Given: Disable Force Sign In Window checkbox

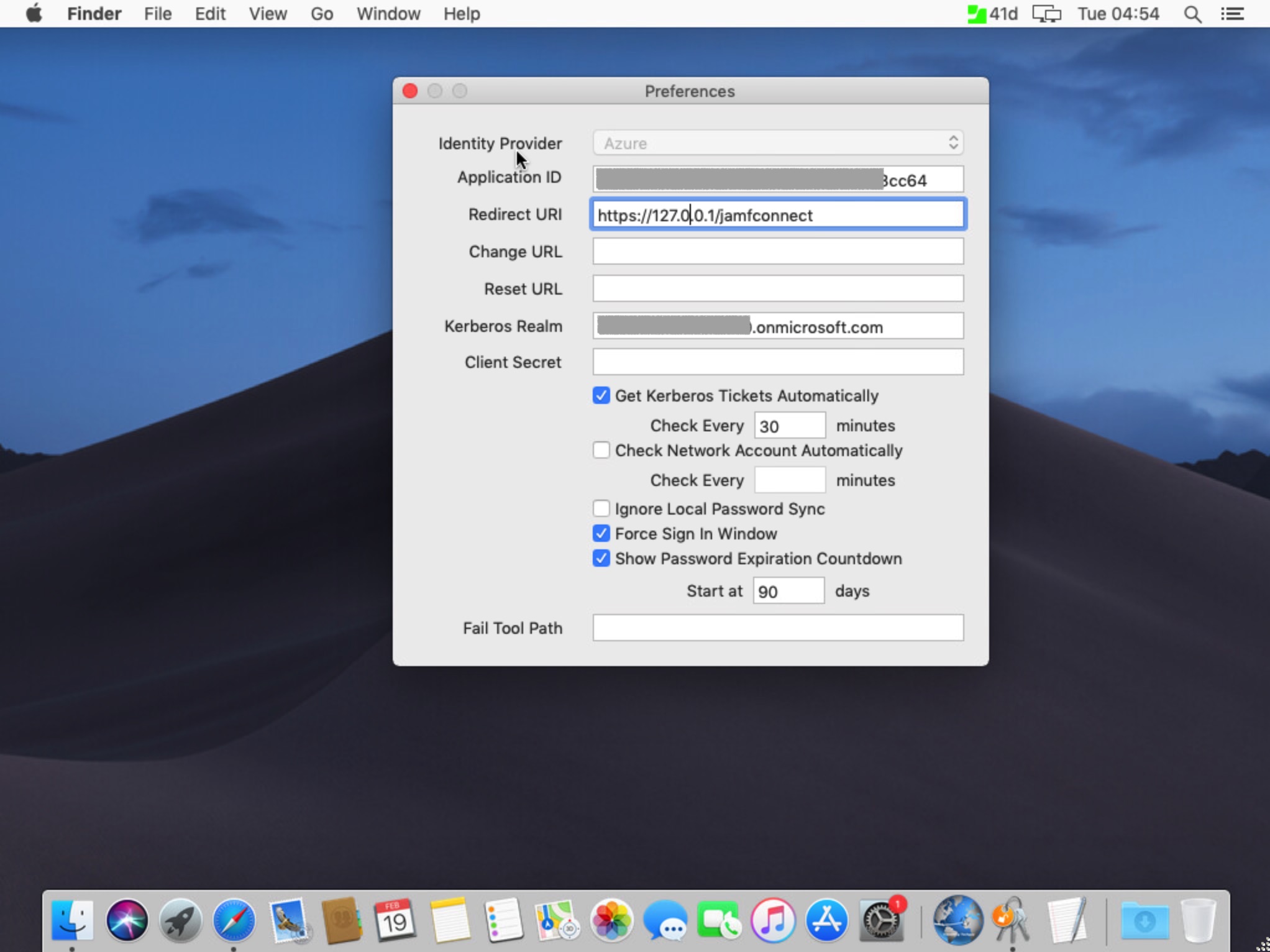Looking at the screenshot, I should click(601, 534).
